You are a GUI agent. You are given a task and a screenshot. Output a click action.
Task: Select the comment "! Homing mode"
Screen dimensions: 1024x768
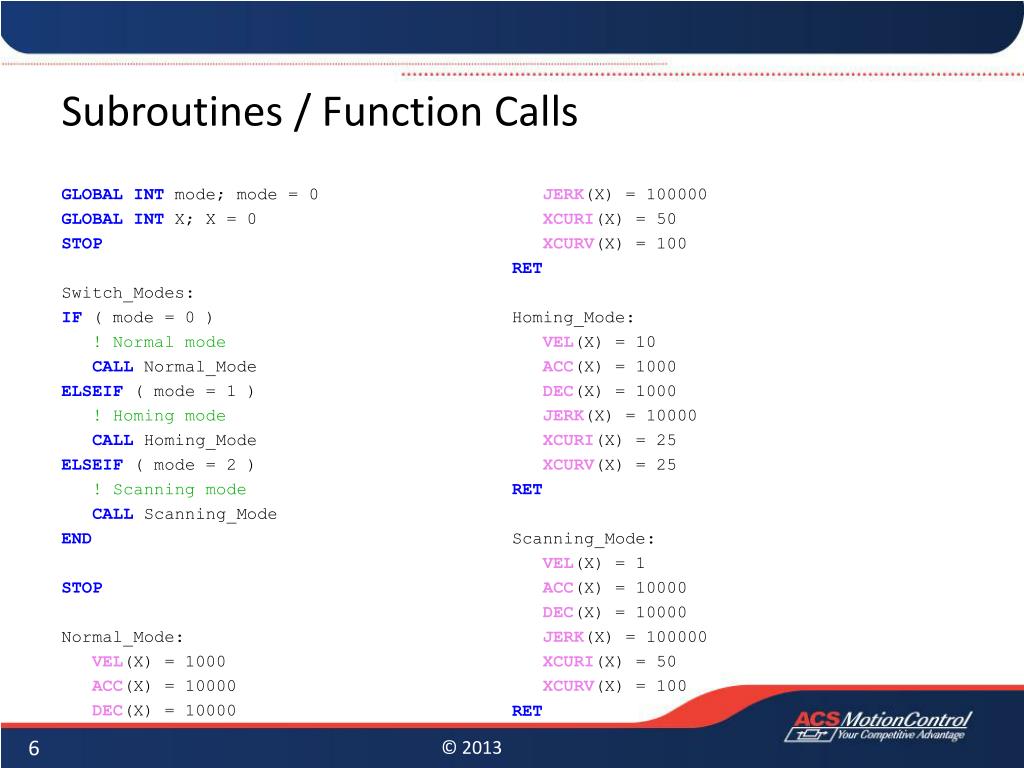click(x=159, y=416)
